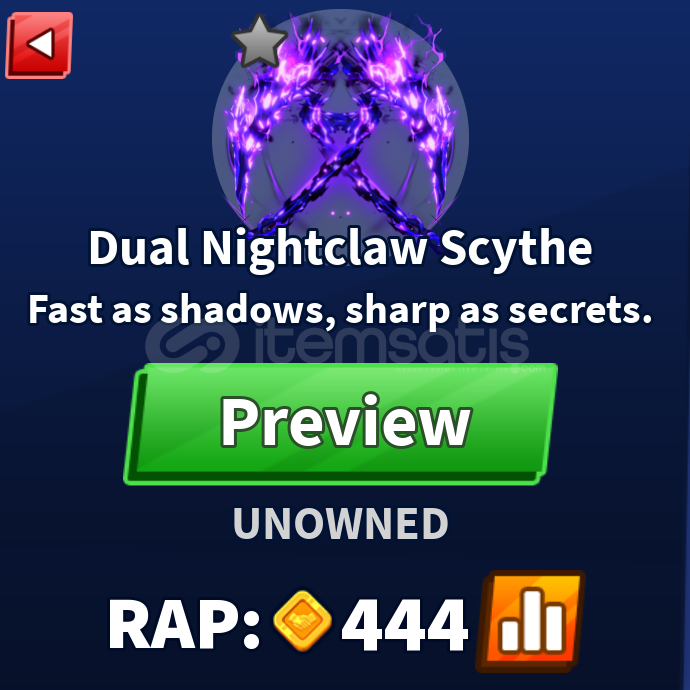690x690 pixels.
Task: Preview the Dual Nightclaw Scythe
Action: coord(341,424)
